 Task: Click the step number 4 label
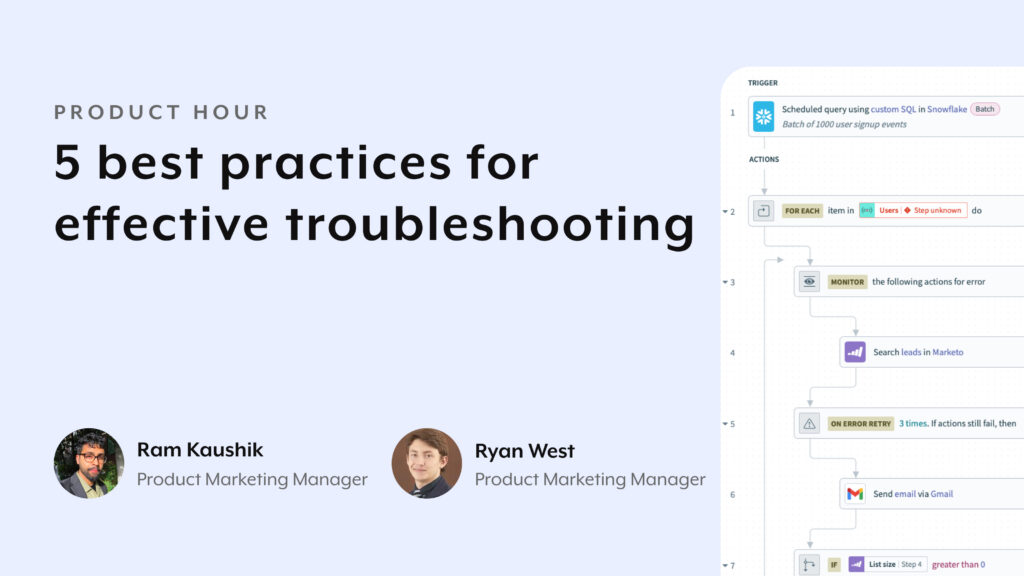tap(732, 353)
